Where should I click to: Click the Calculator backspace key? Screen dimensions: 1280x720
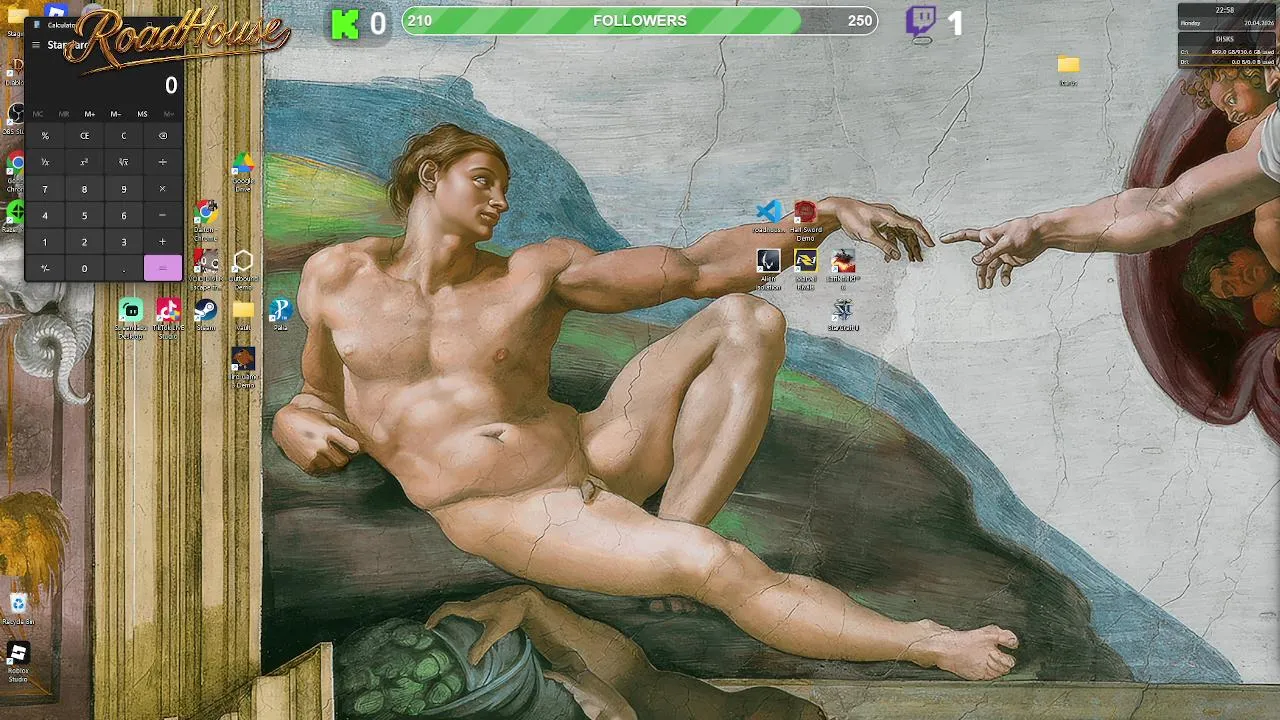[x=163, y=136]
